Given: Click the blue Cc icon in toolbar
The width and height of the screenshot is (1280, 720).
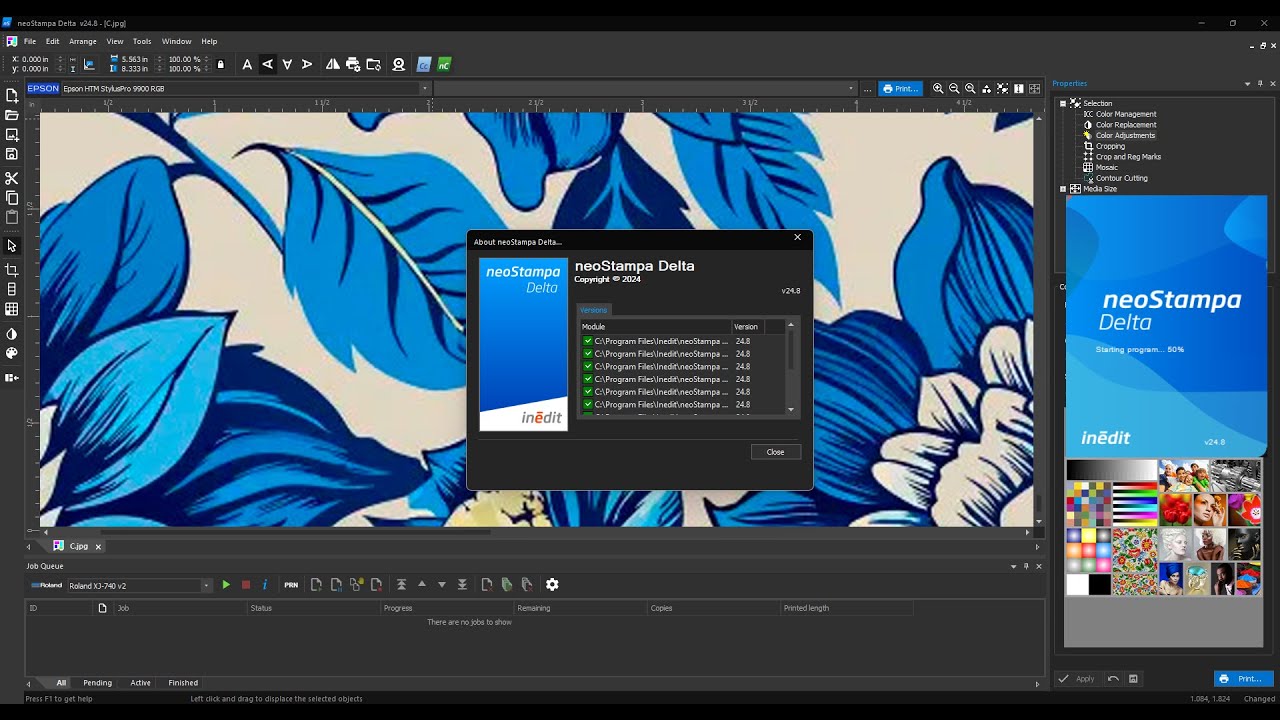Looking at the screenshot, I should point(424,64).
